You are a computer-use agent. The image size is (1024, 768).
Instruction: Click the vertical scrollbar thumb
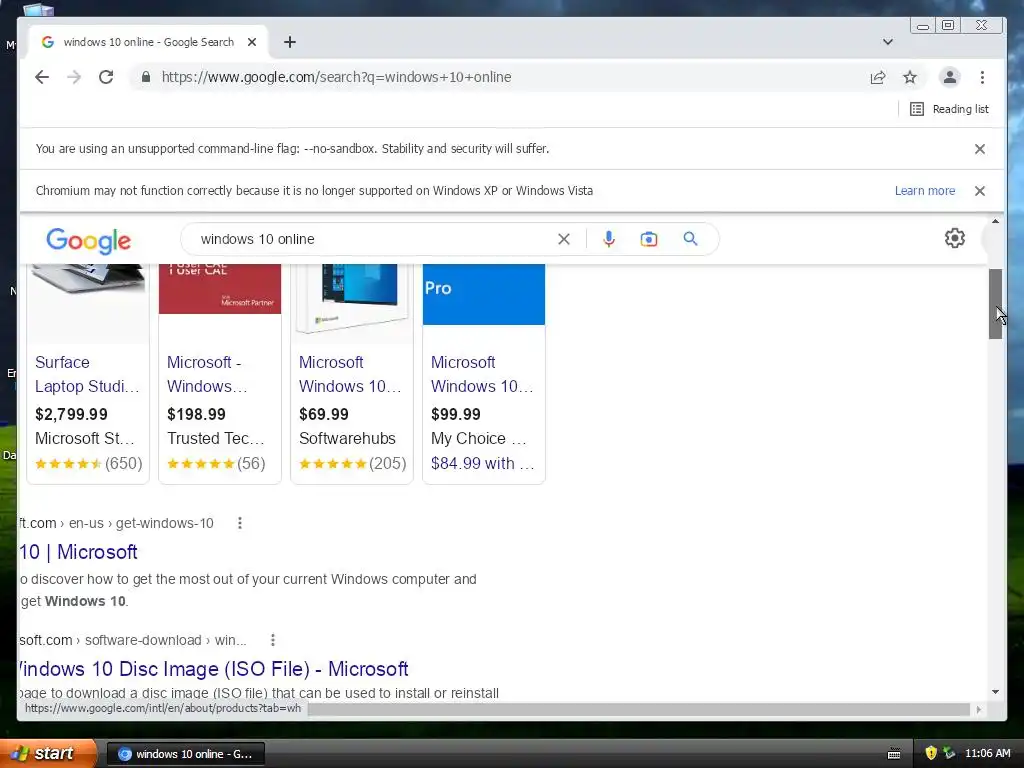coord(995,304)
